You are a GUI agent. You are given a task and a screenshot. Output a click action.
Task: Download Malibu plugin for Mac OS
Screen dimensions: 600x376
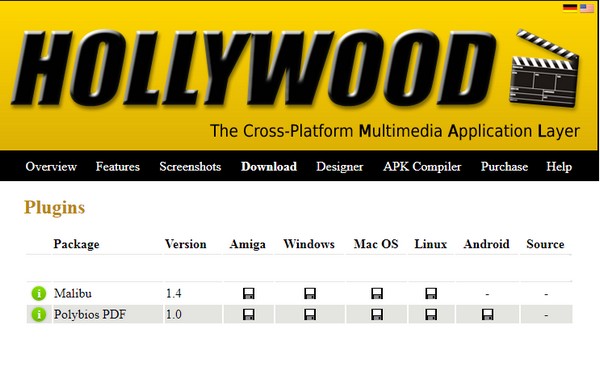[x=377, y=293]
